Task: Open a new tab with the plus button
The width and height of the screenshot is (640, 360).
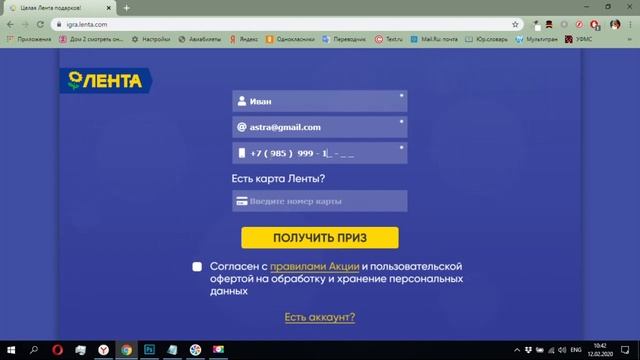Action: click(127, 8)
